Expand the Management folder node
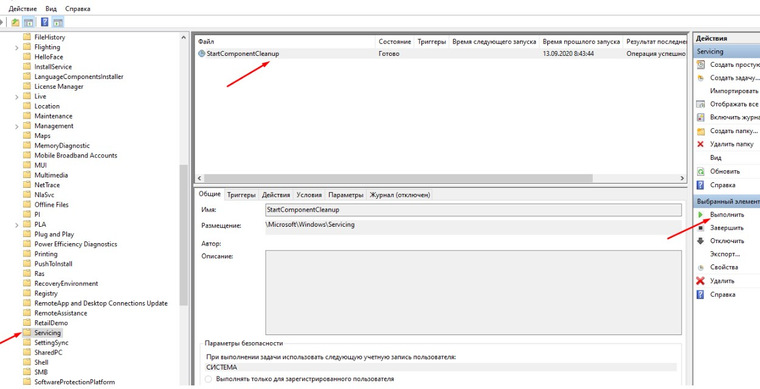 point(17,126)
